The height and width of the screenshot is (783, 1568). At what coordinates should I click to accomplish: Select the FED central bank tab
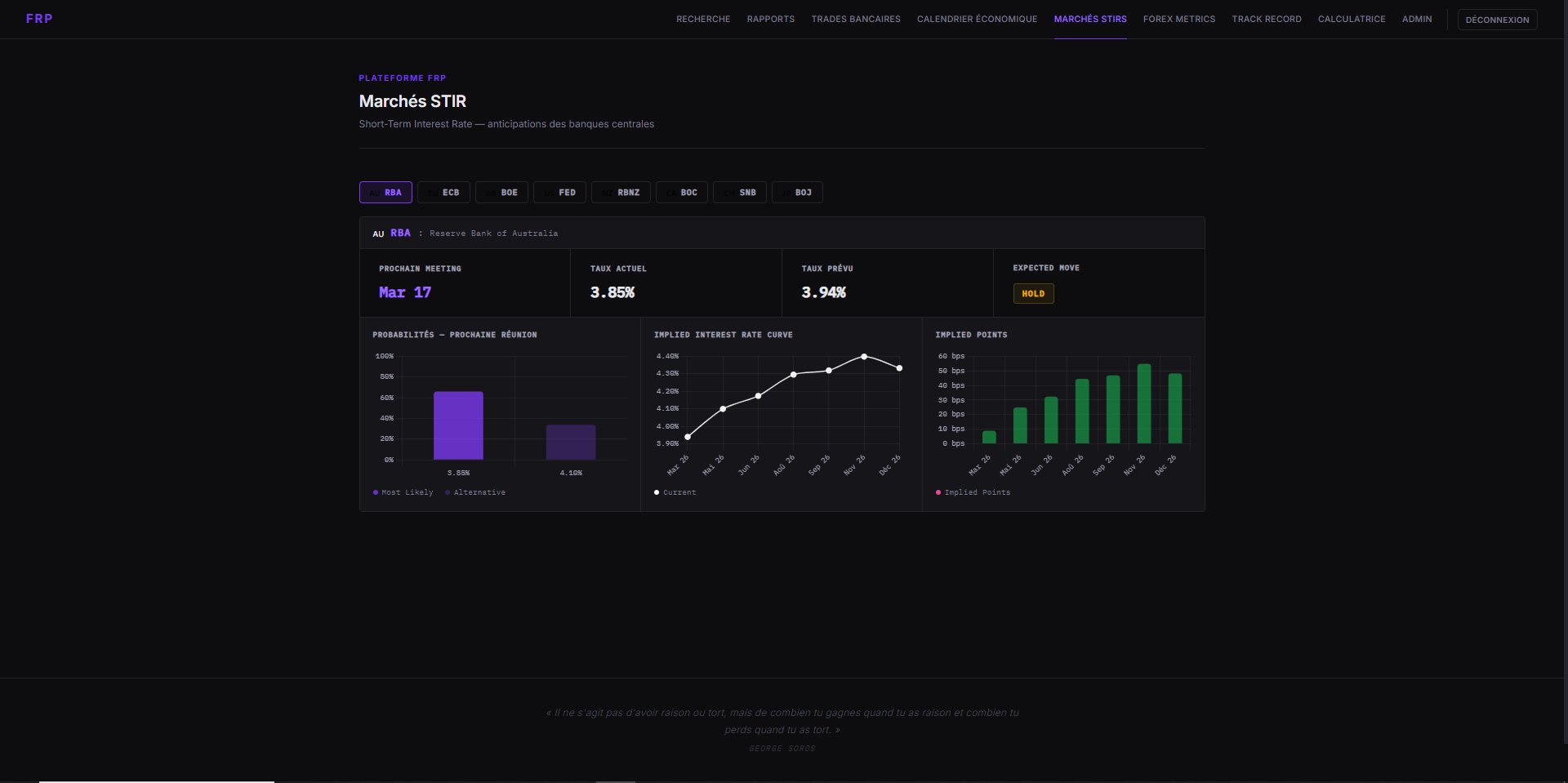click(x=559, y=193)
